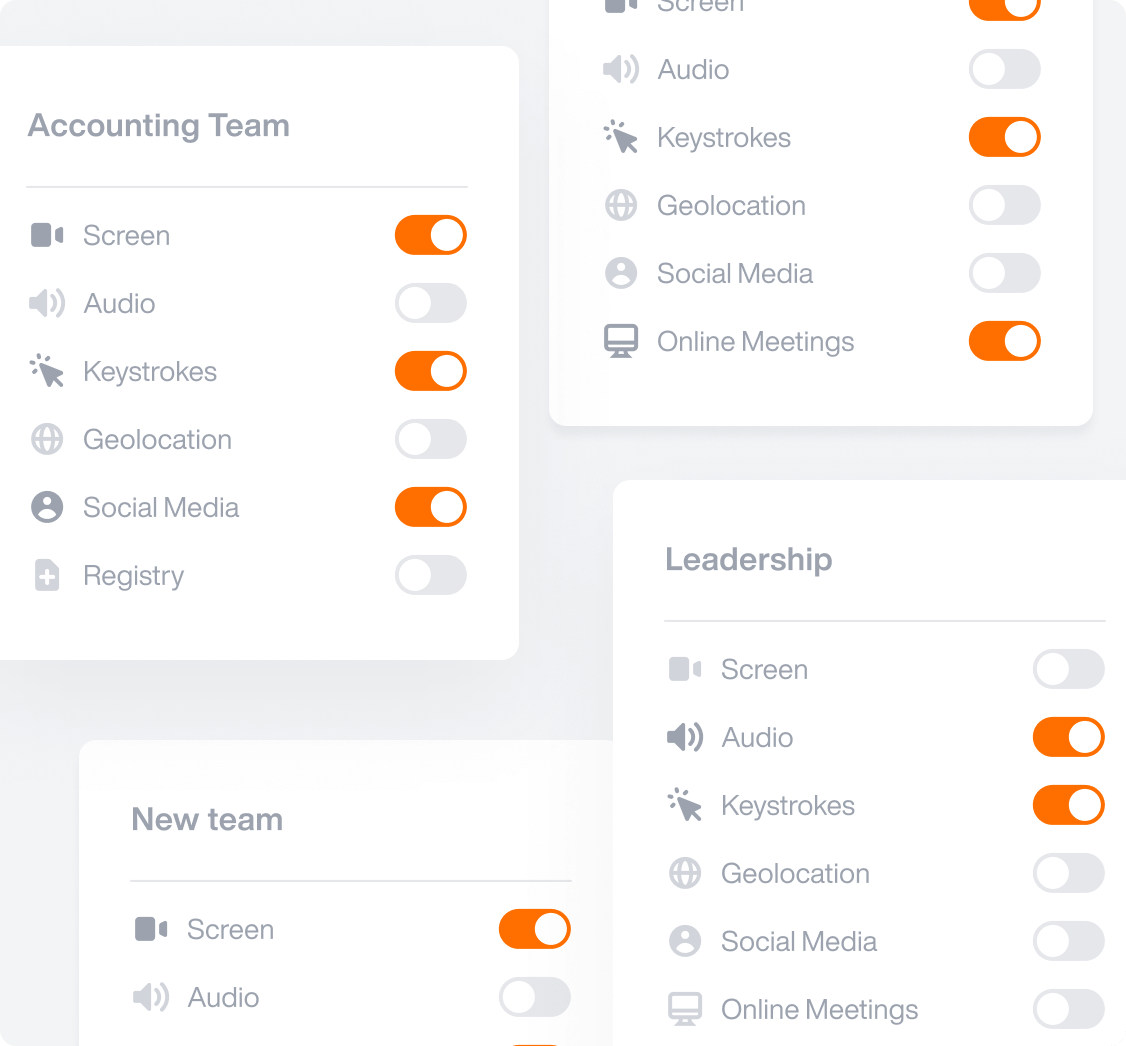Click the Social Media person icon in Accounting Team
The width and height of the screenshot is (1126, 1046).
tap(46, 507)
